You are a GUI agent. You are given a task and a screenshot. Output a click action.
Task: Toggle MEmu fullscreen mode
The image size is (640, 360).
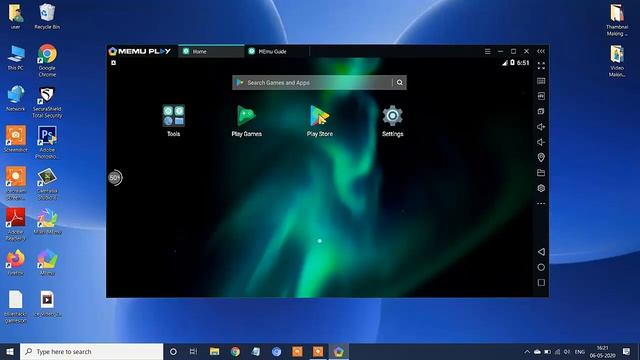pos(541,66)
